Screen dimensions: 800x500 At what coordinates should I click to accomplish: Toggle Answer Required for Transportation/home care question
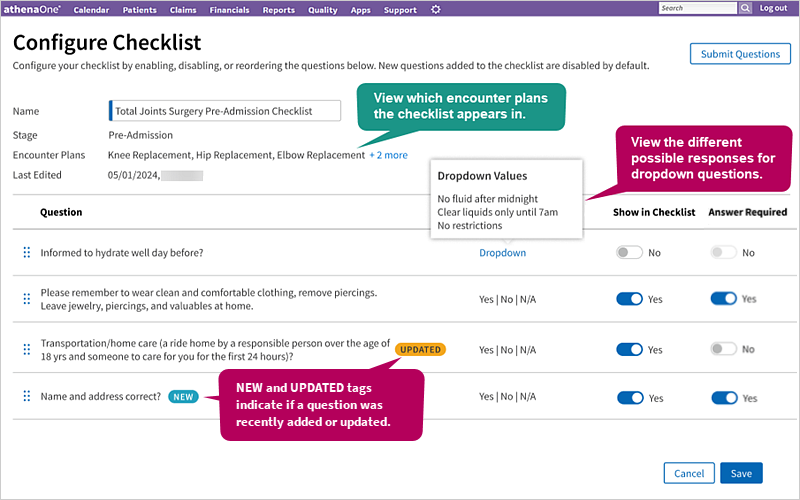[x=723, y=349]
